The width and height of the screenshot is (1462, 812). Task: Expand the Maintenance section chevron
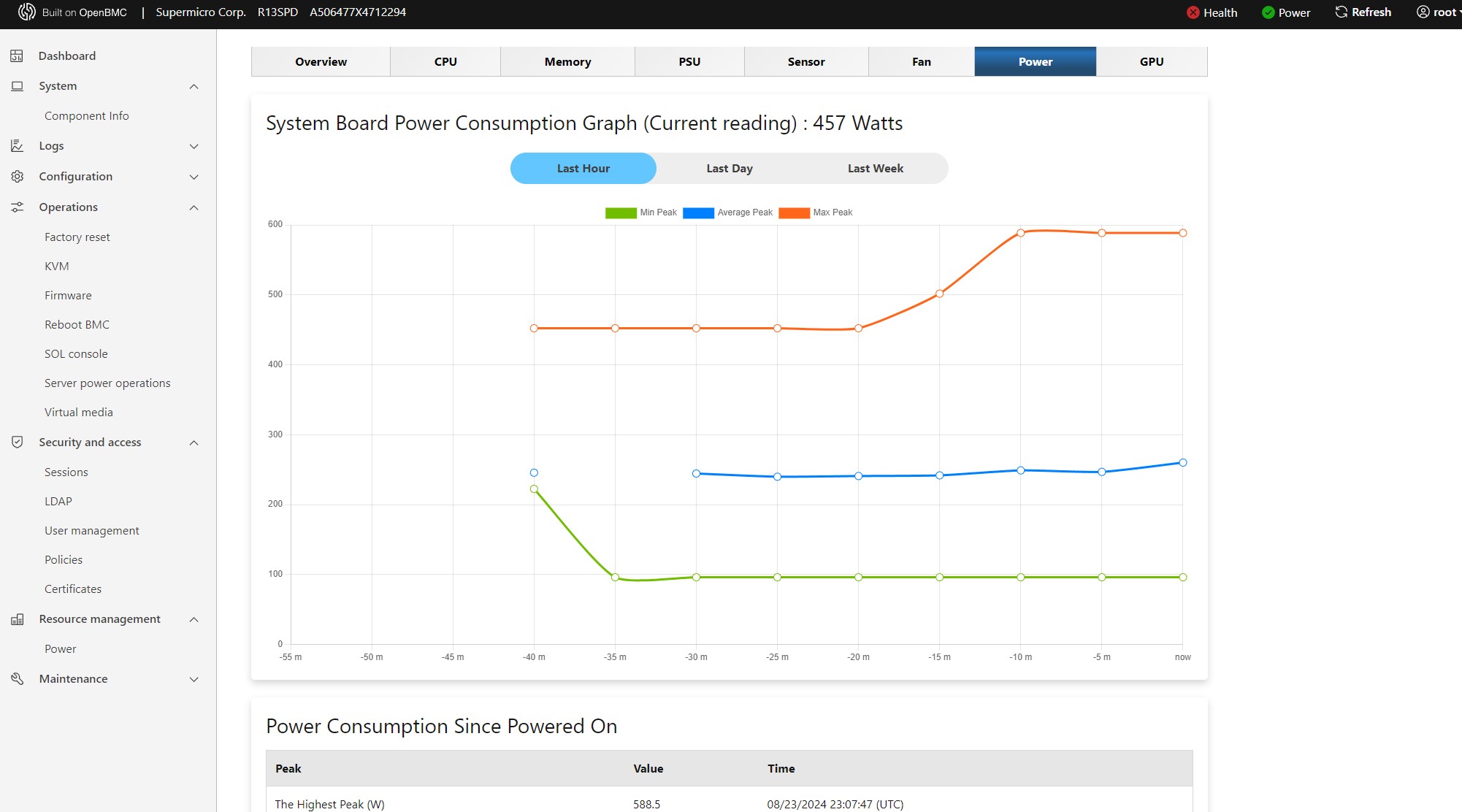click(x=194, y=679)
